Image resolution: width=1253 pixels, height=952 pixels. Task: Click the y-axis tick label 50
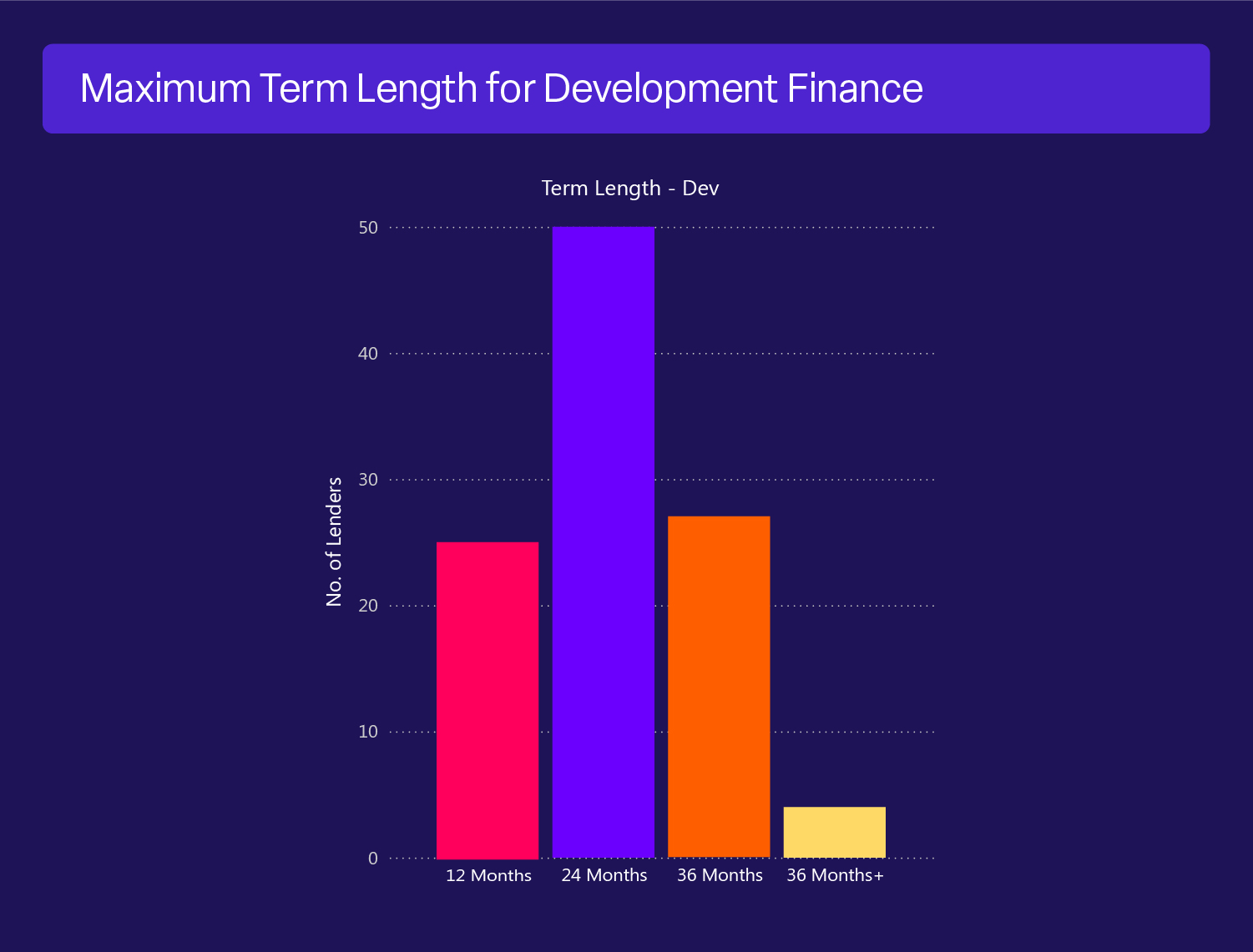click(x=368, y=228)
